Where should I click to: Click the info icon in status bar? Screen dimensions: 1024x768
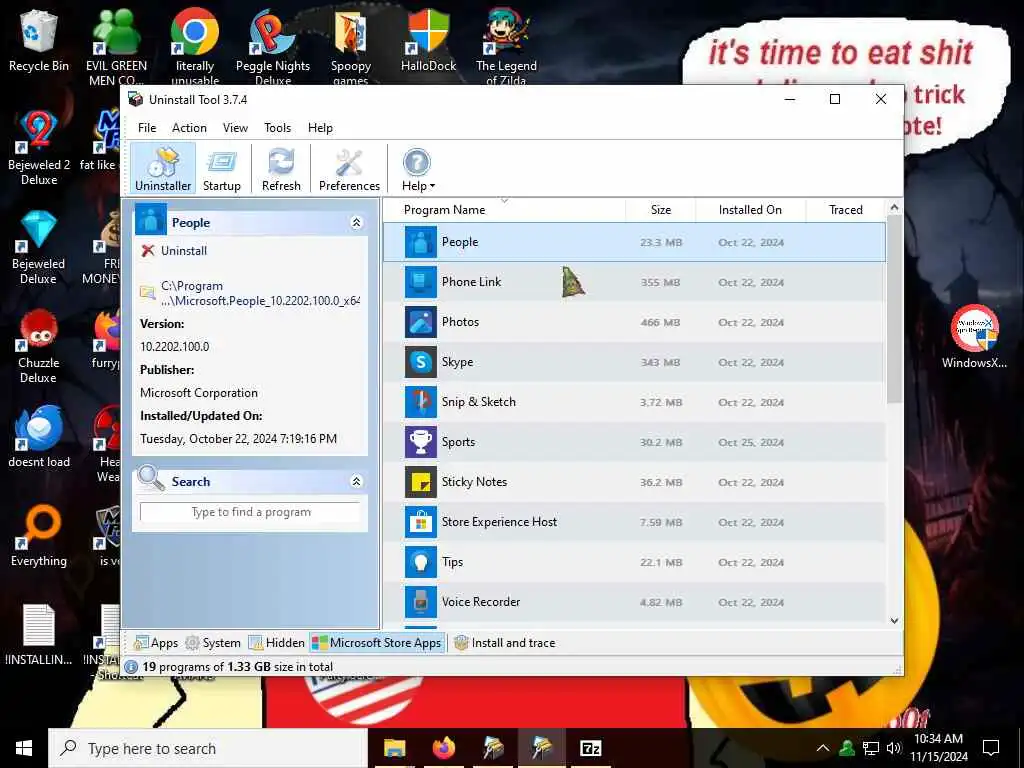[x=131, y=667]
